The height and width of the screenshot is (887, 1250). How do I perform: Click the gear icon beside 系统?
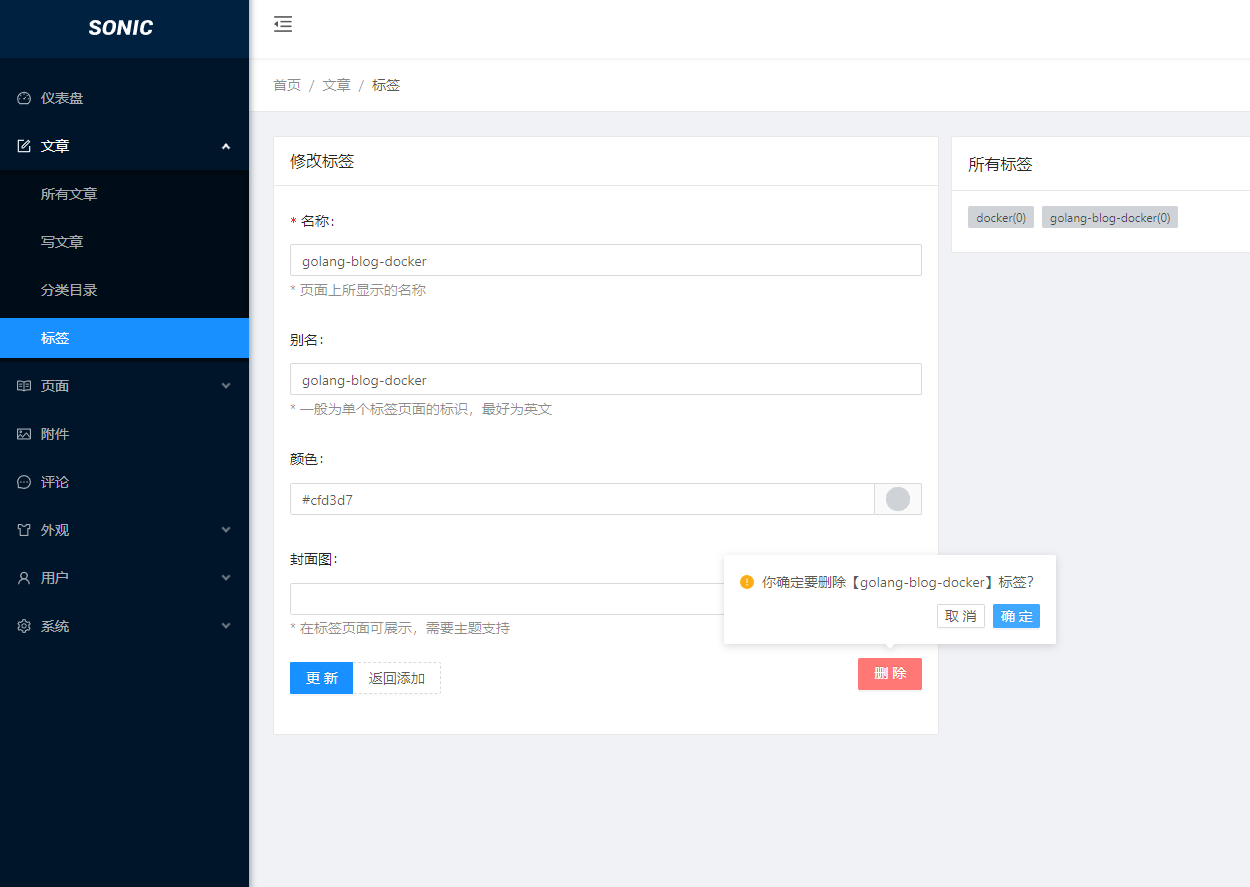click(24, 626)
